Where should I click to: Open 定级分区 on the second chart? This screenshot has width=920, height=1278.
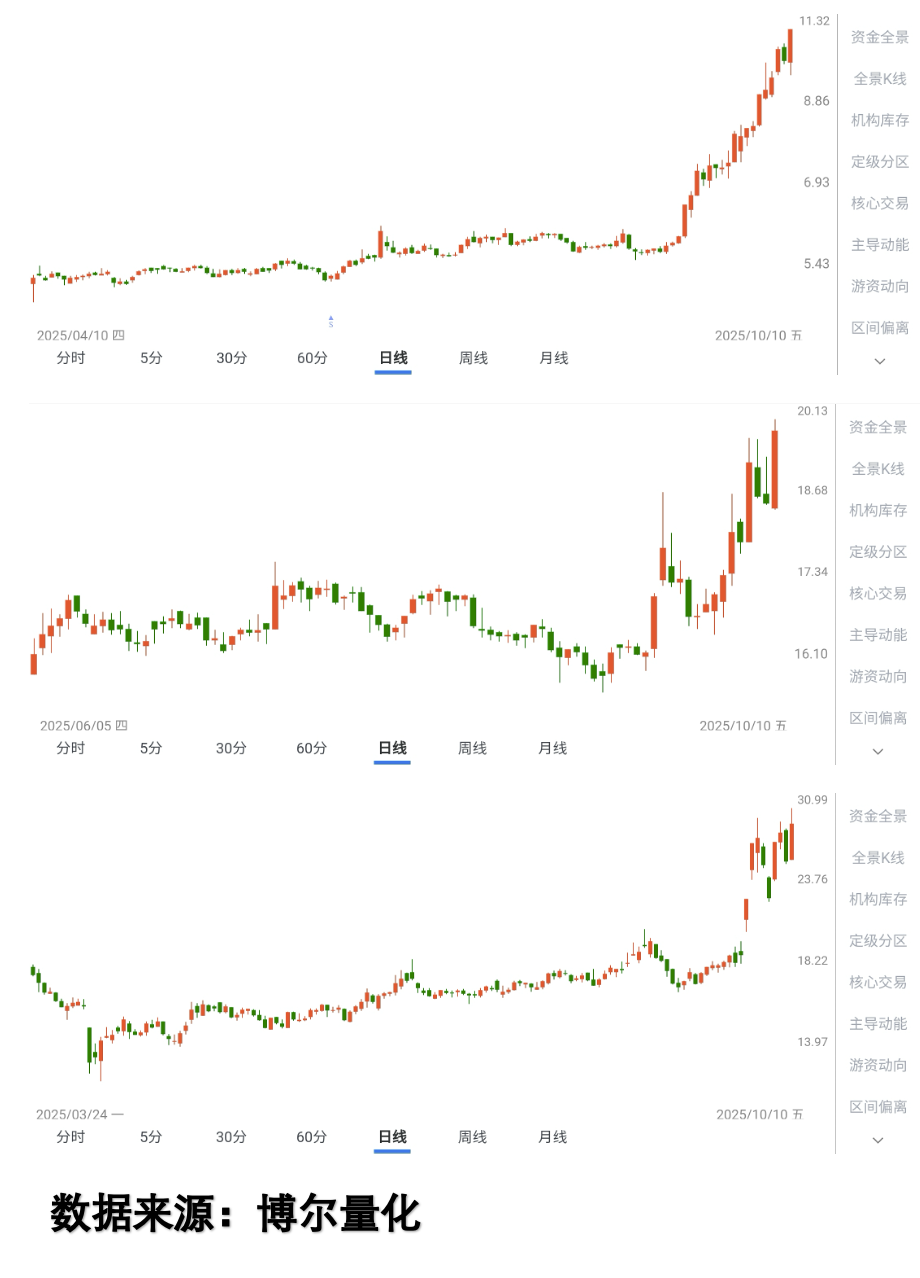pyautogui.click(x=877, y=550)
